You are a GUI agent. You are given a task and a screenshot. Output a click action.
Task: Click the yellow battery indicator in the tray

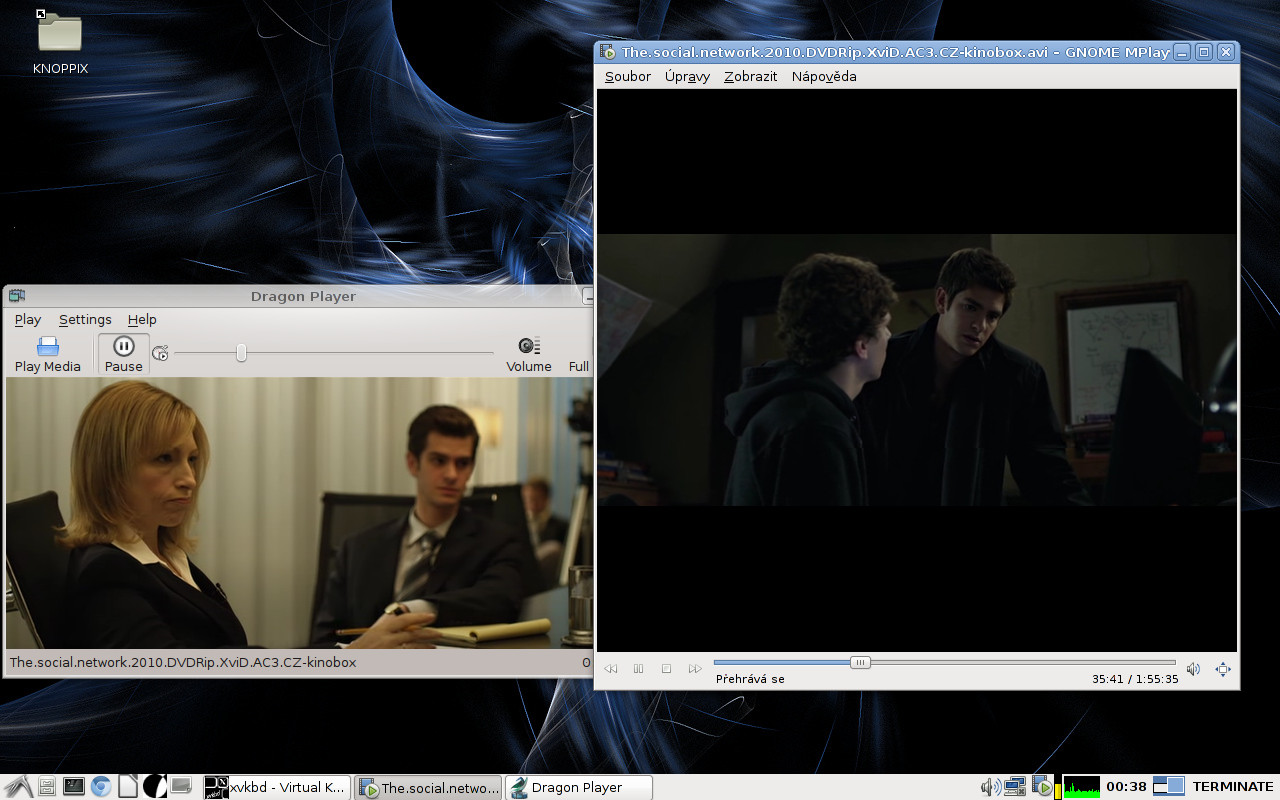1058,789
